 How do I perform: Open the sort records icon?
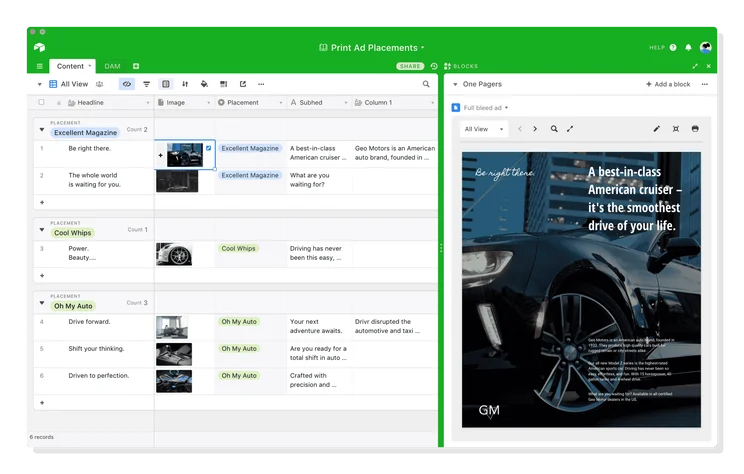coord(185,84)
